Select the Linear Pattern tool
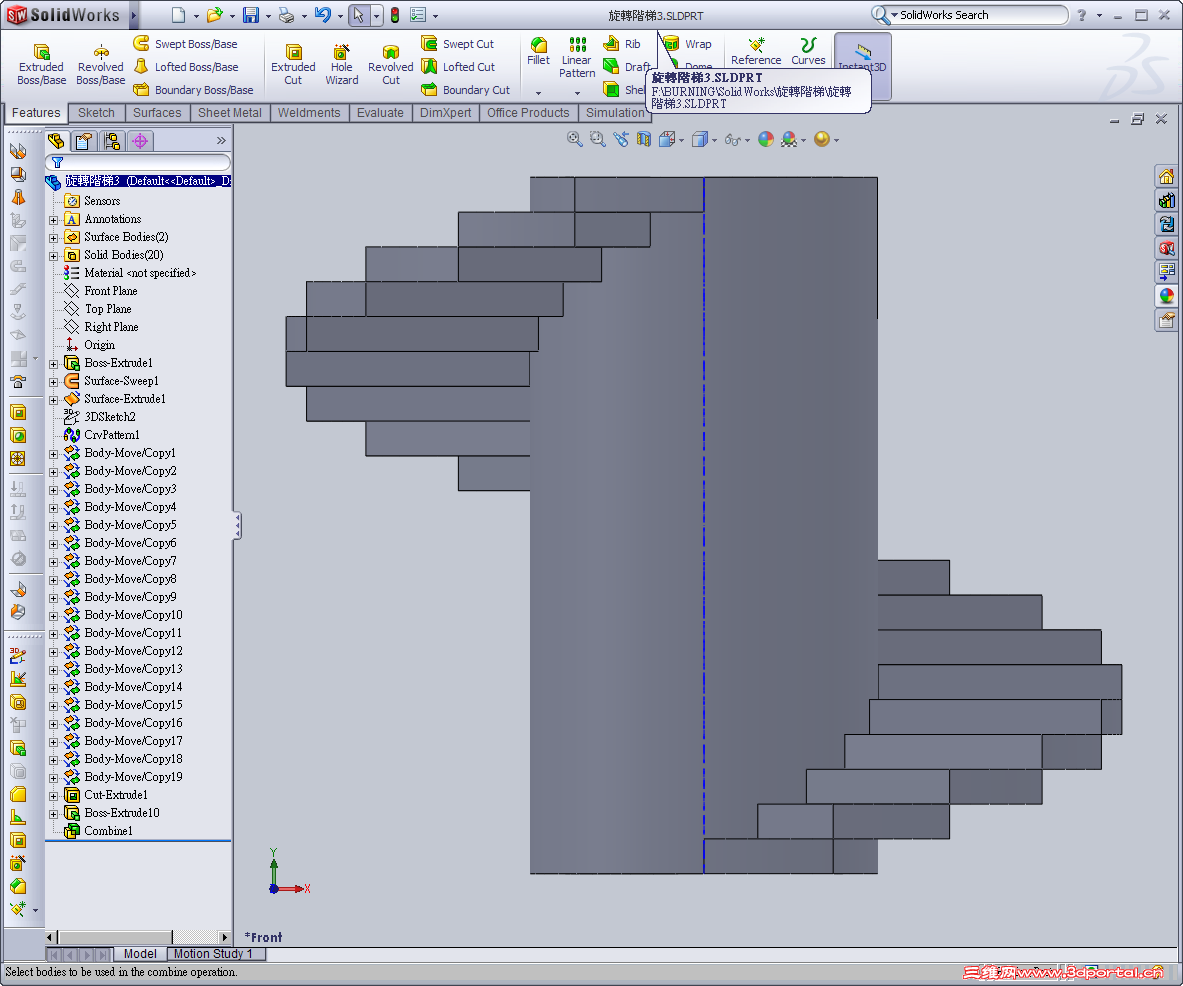The image size is (1183, 986). pyautogui.click(x=577, y=57)
